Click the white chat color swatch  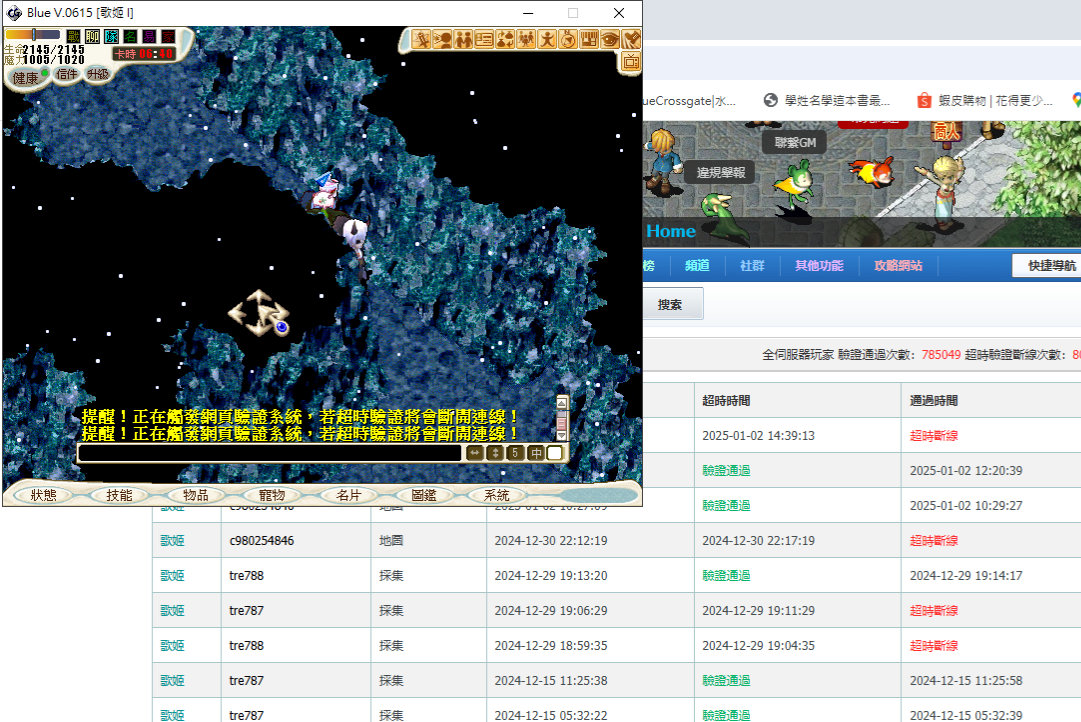point(555,453)
